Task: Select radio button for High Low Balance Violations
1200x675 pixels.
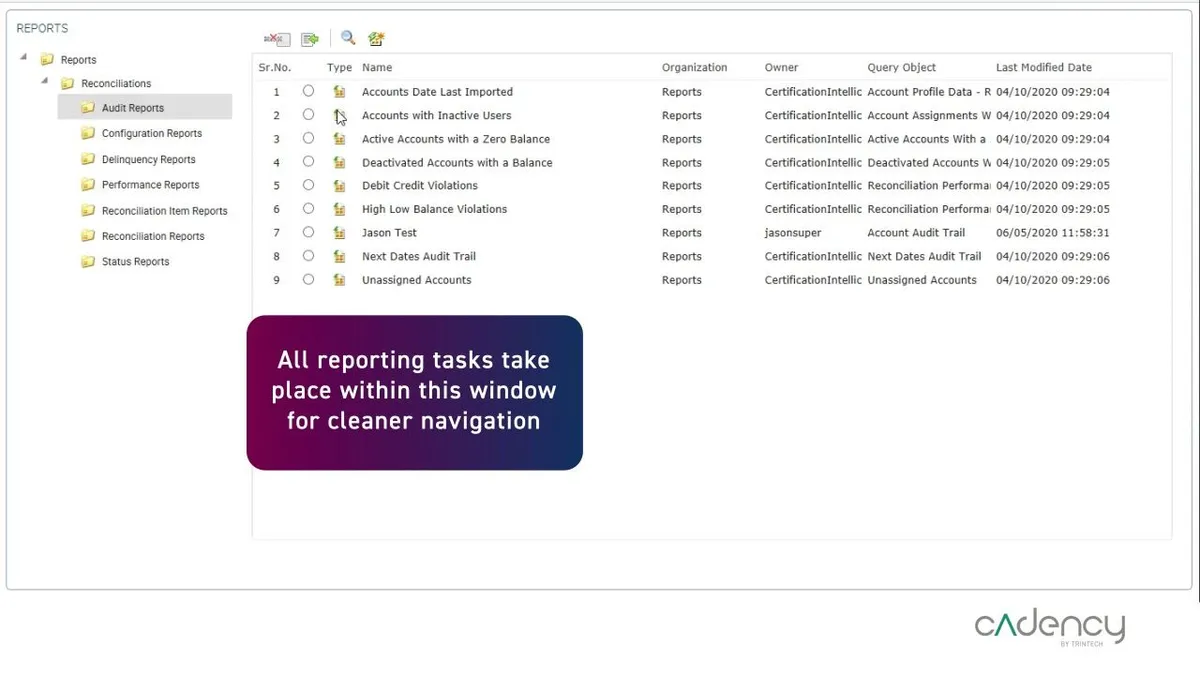Action: 308,208
